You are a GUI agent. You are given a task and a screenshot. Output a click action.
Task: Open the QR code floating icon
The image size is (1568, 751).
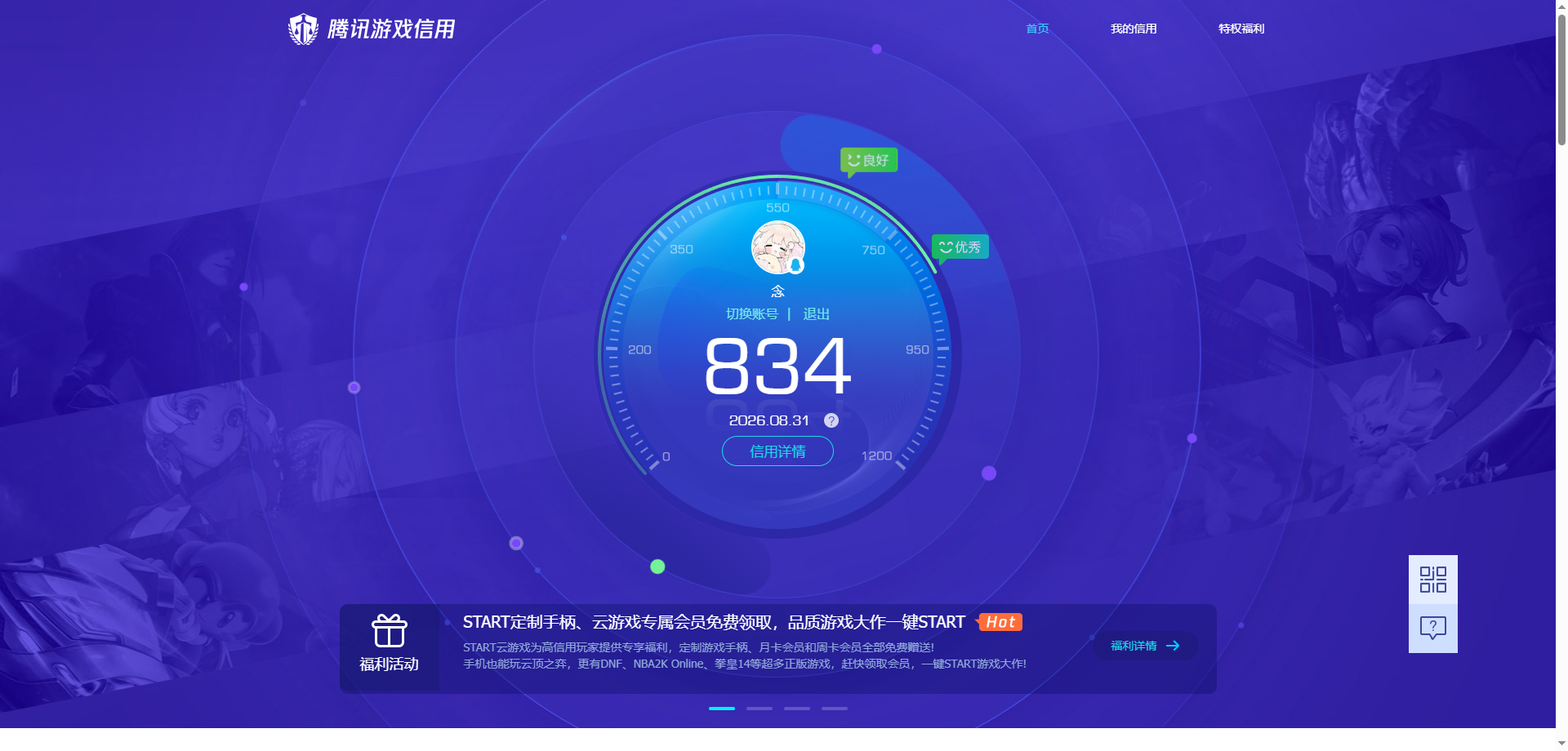1432,580
